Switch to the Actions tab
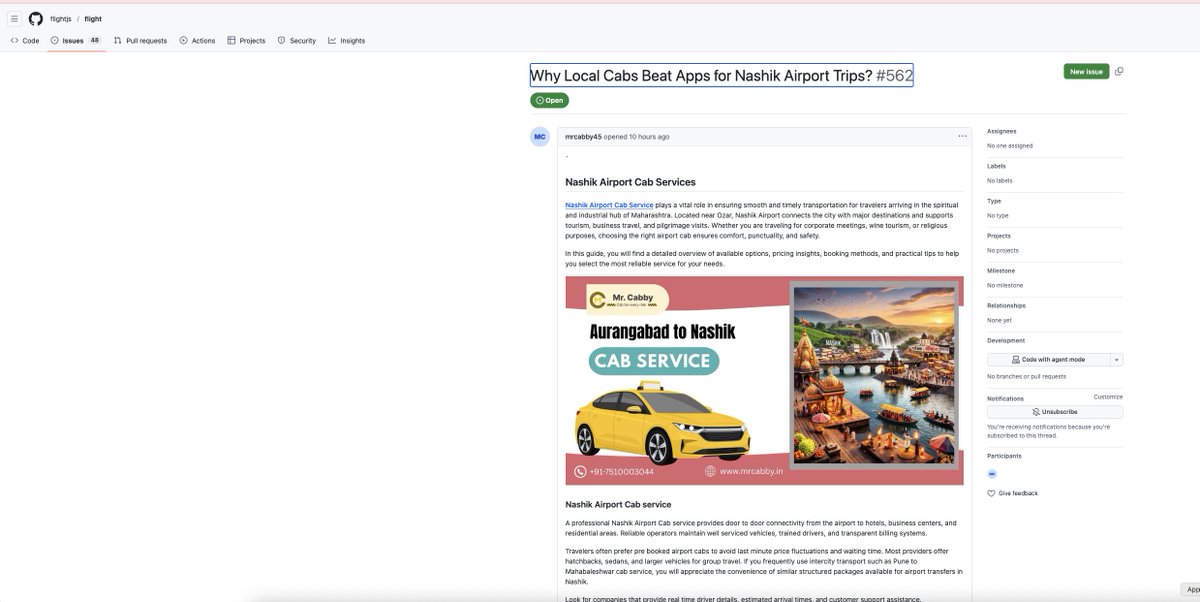1200x602 pixels. [197, 41]
